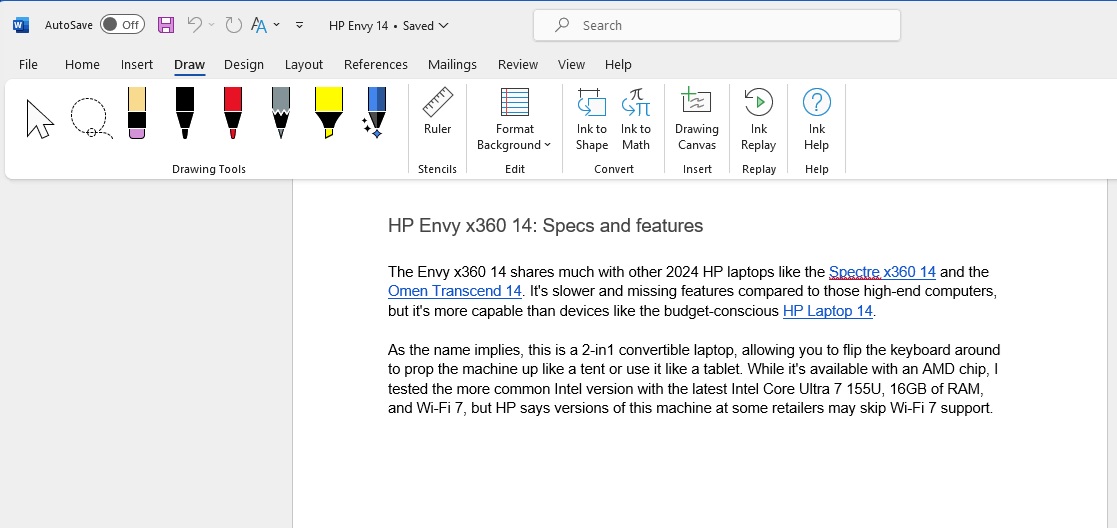The height and width of the screenshot is (528, 1117).
Task: Select the arrow Select tool
Action: coord(40,118)
